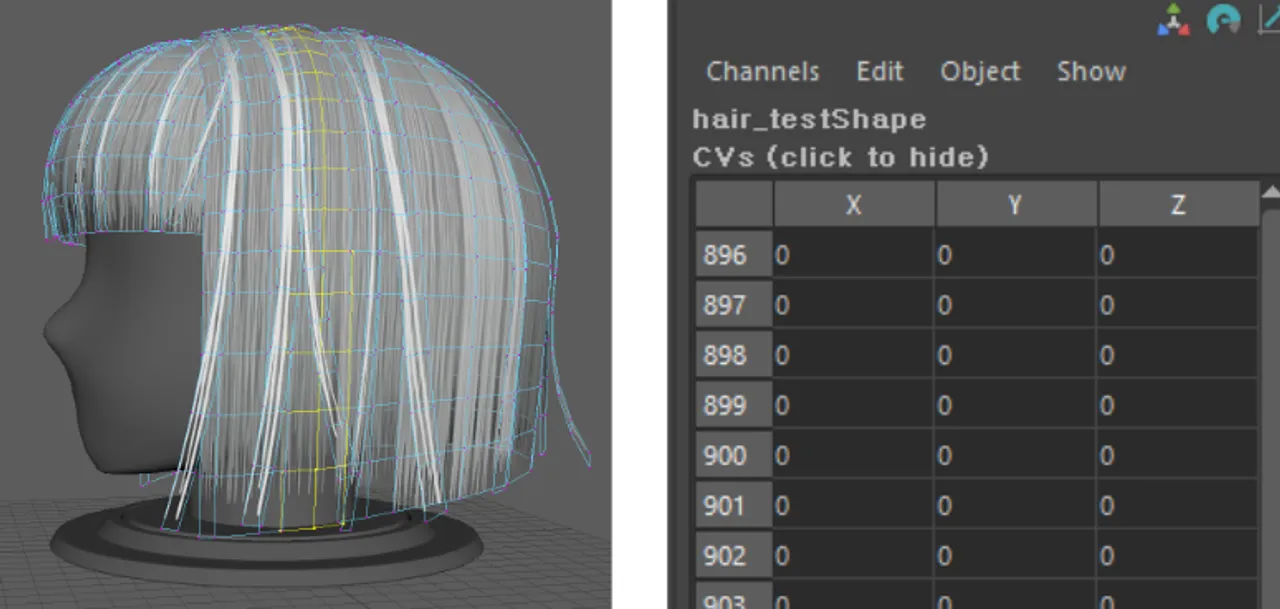Open the Edit menu in Channel Box
The width and height of the screenshot is (1280, 609).
pos(879,72)
